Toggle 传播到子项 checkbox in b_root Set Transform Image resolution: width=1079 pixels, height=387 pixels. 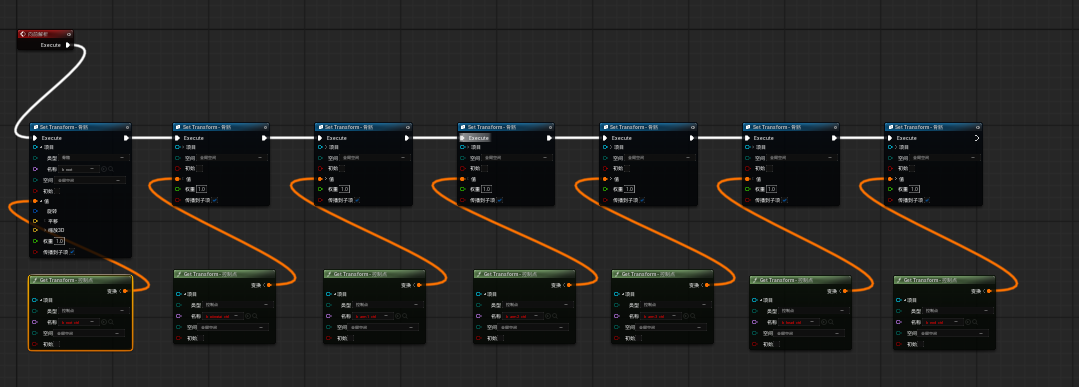click(x=72, y=252)
